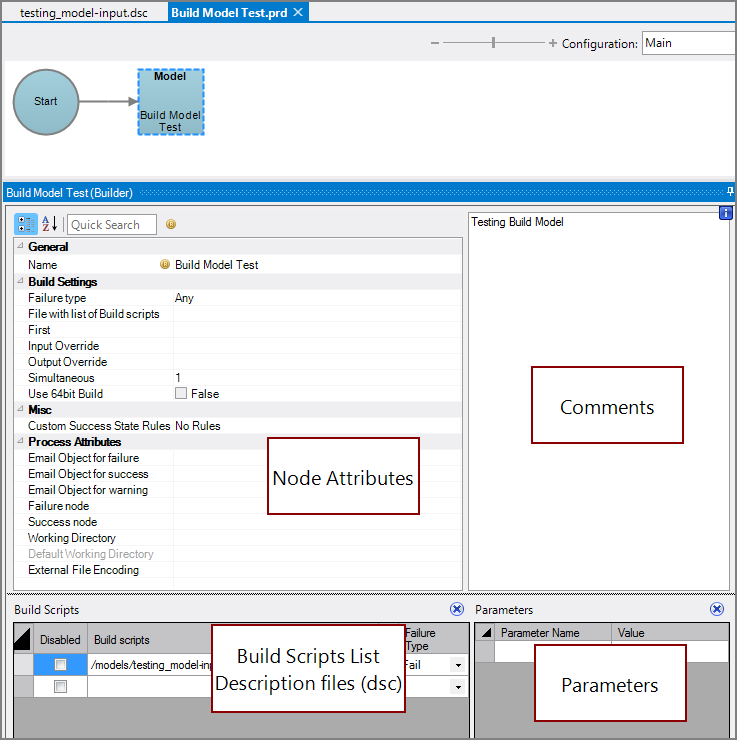The width and height of the screenshot is (737, 740).
Task: Enable the Use 64bit Build checkbox
Action: 181,394
